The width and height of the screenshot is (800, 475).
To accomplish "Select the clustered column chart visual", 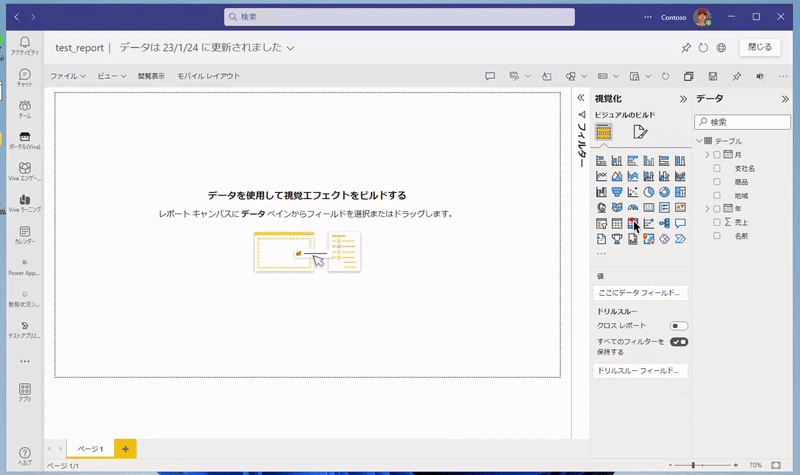I will pos(648,161).
